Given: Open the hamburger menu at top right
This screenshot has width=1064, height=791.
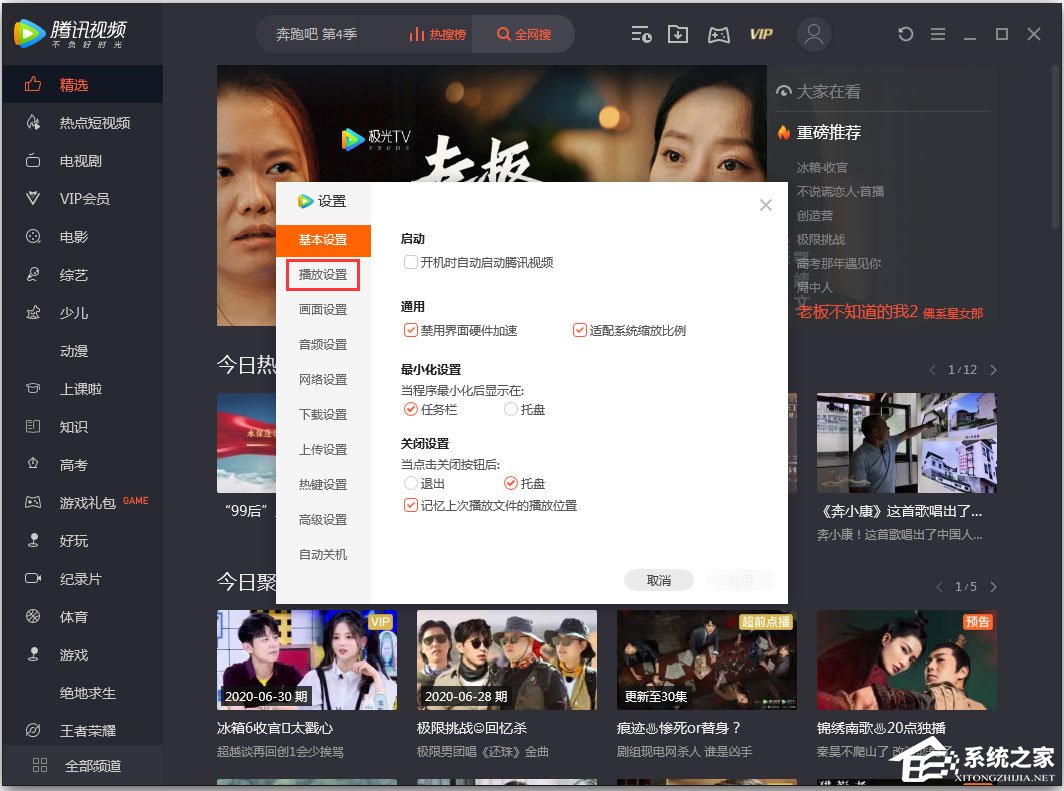Looking at the screenshot, I should click(x=937, y=33).
